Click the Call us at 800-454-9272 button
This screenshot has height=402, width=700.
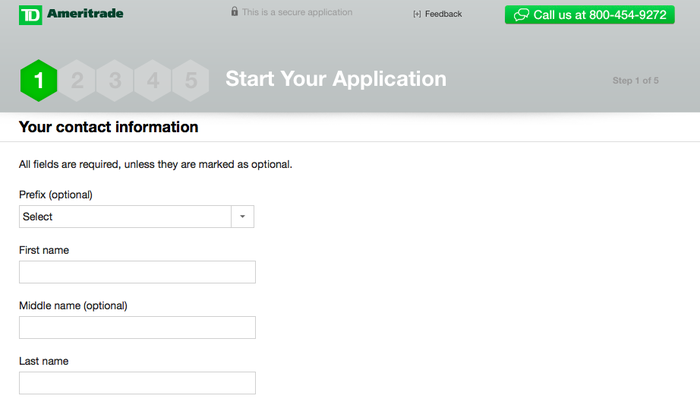589,15
